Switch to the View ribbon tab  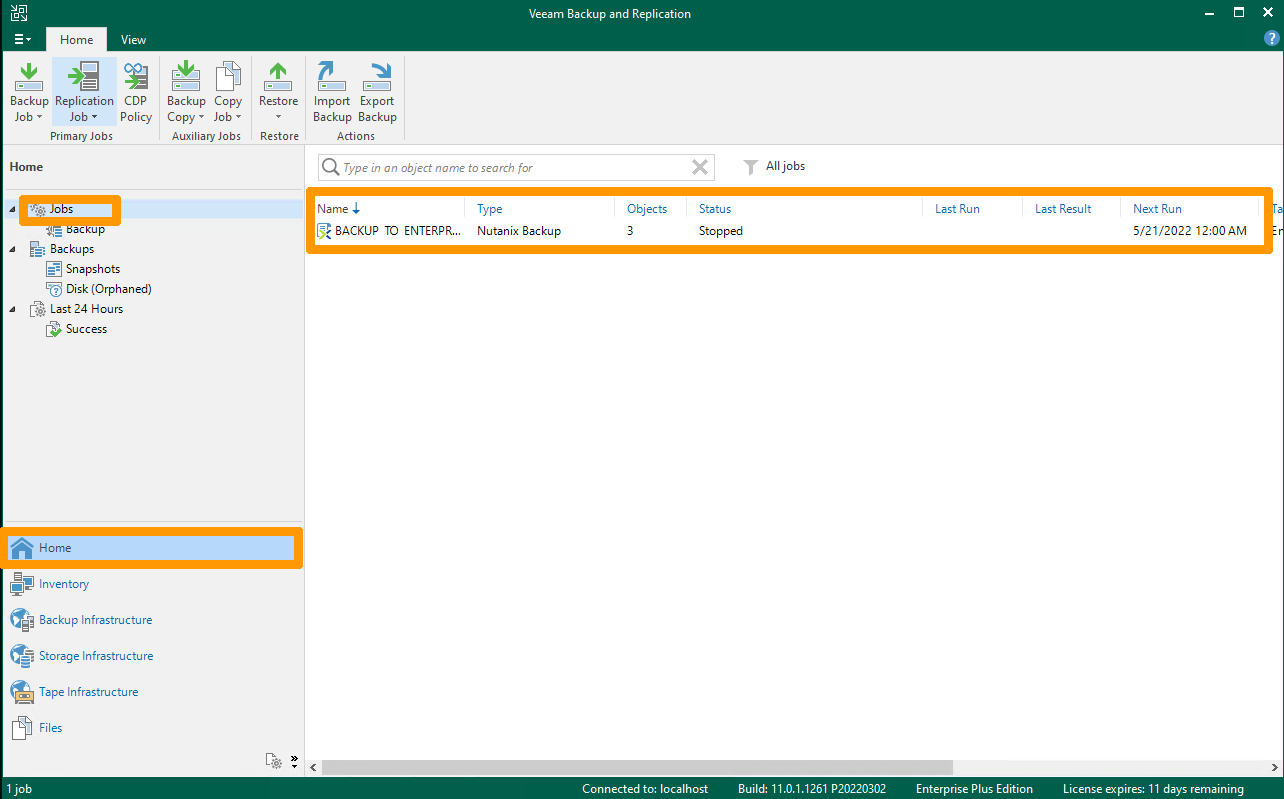(133, 39)
